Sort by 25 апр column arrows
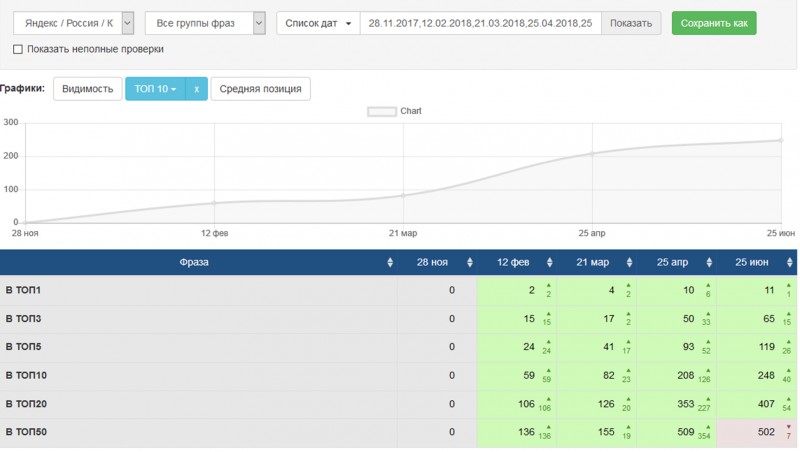Viewport: 800px width, 452px height. click(709, 262)
